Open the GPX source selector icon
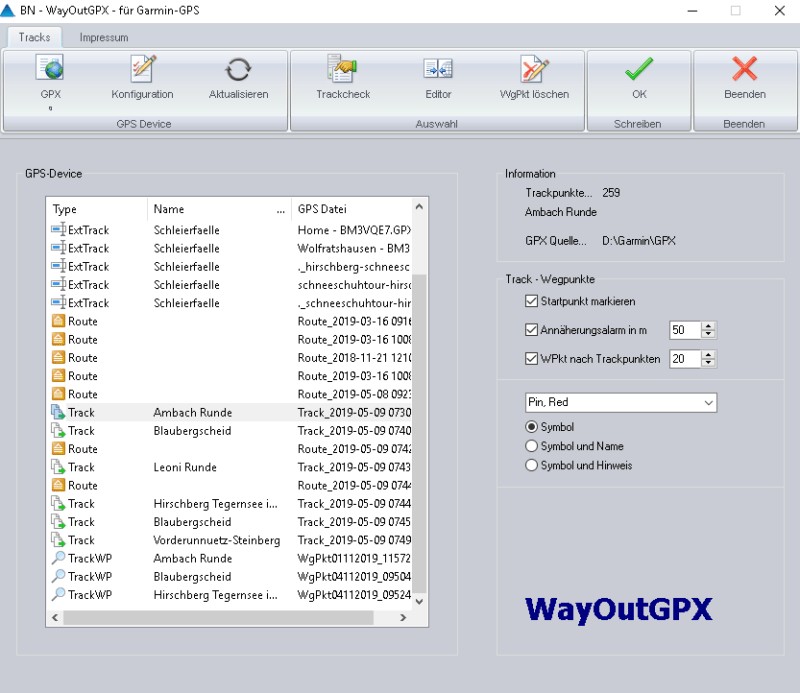 [48, 70]
